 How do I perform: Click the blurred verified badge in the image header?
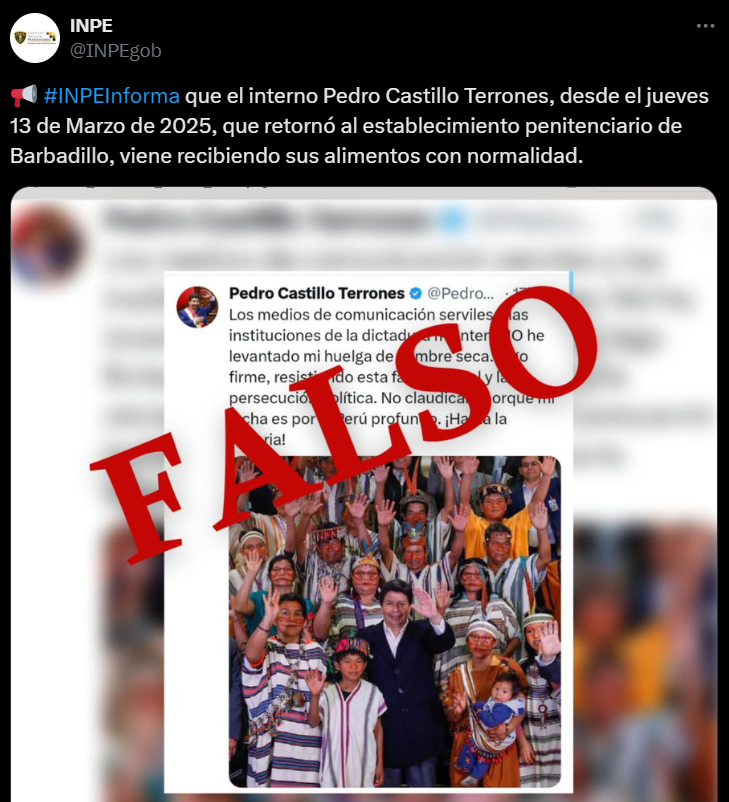(x=452, y=220)
